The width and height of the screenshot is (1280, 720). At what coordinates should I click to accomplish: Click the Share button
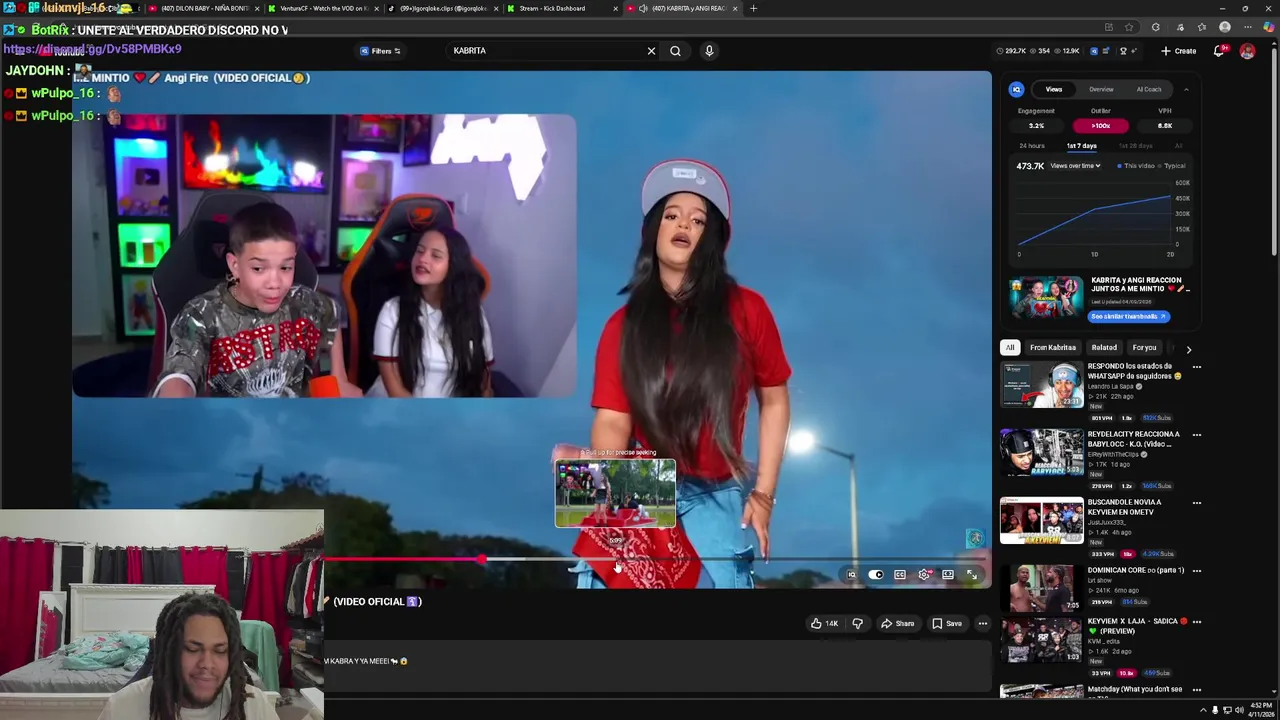[897, 624]
